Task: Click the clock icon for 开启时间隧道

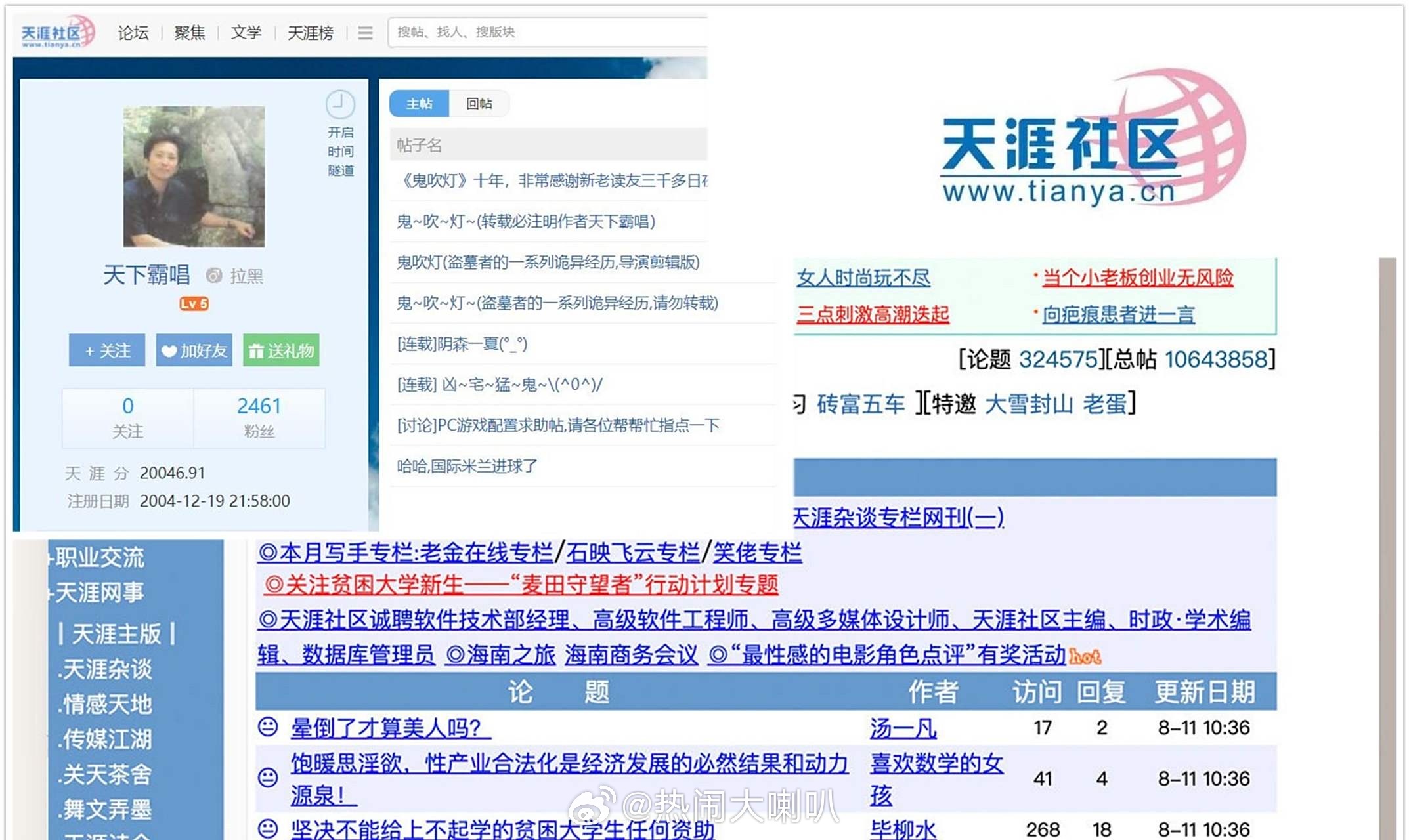Action: (x=340, y=104)
